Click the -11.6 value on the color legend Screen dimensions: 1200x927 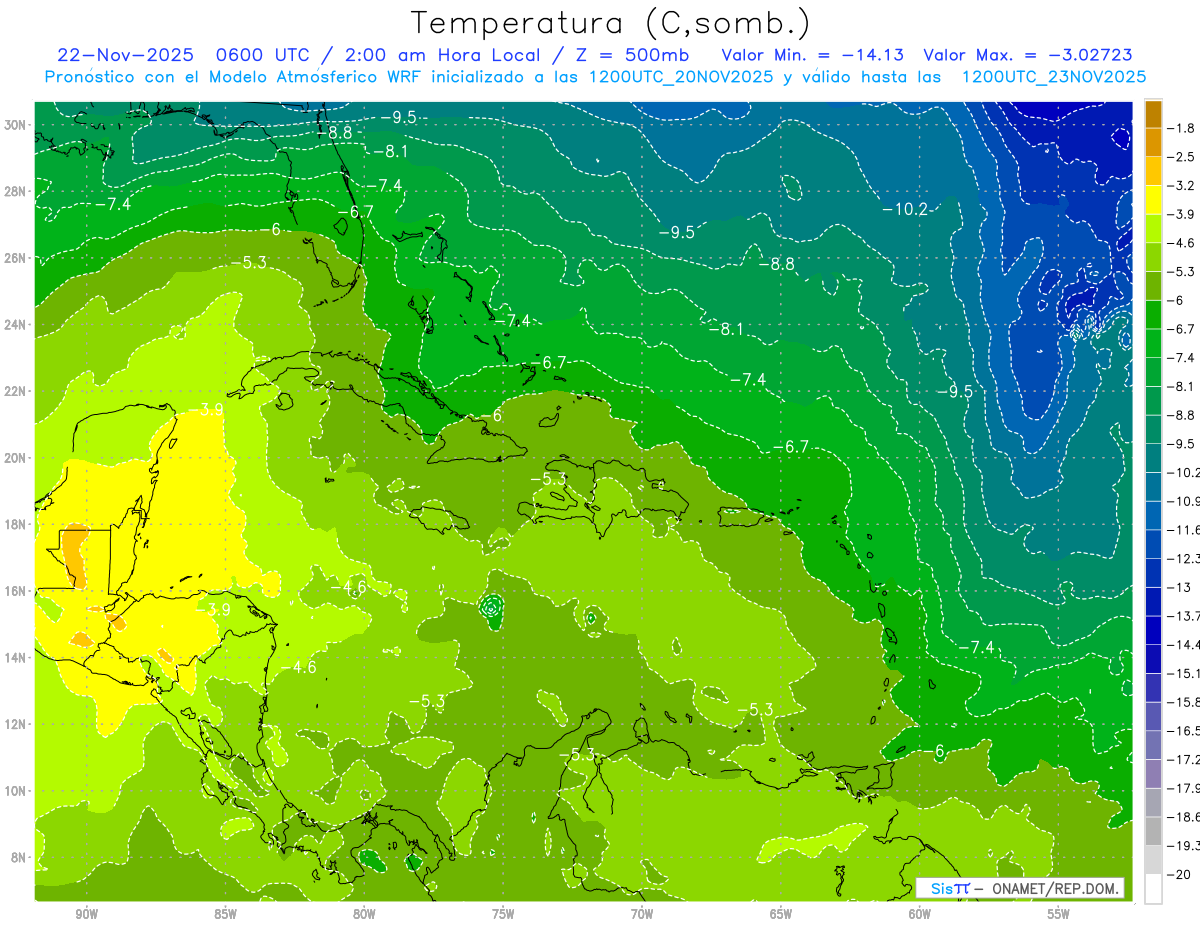pos(1183,530)
